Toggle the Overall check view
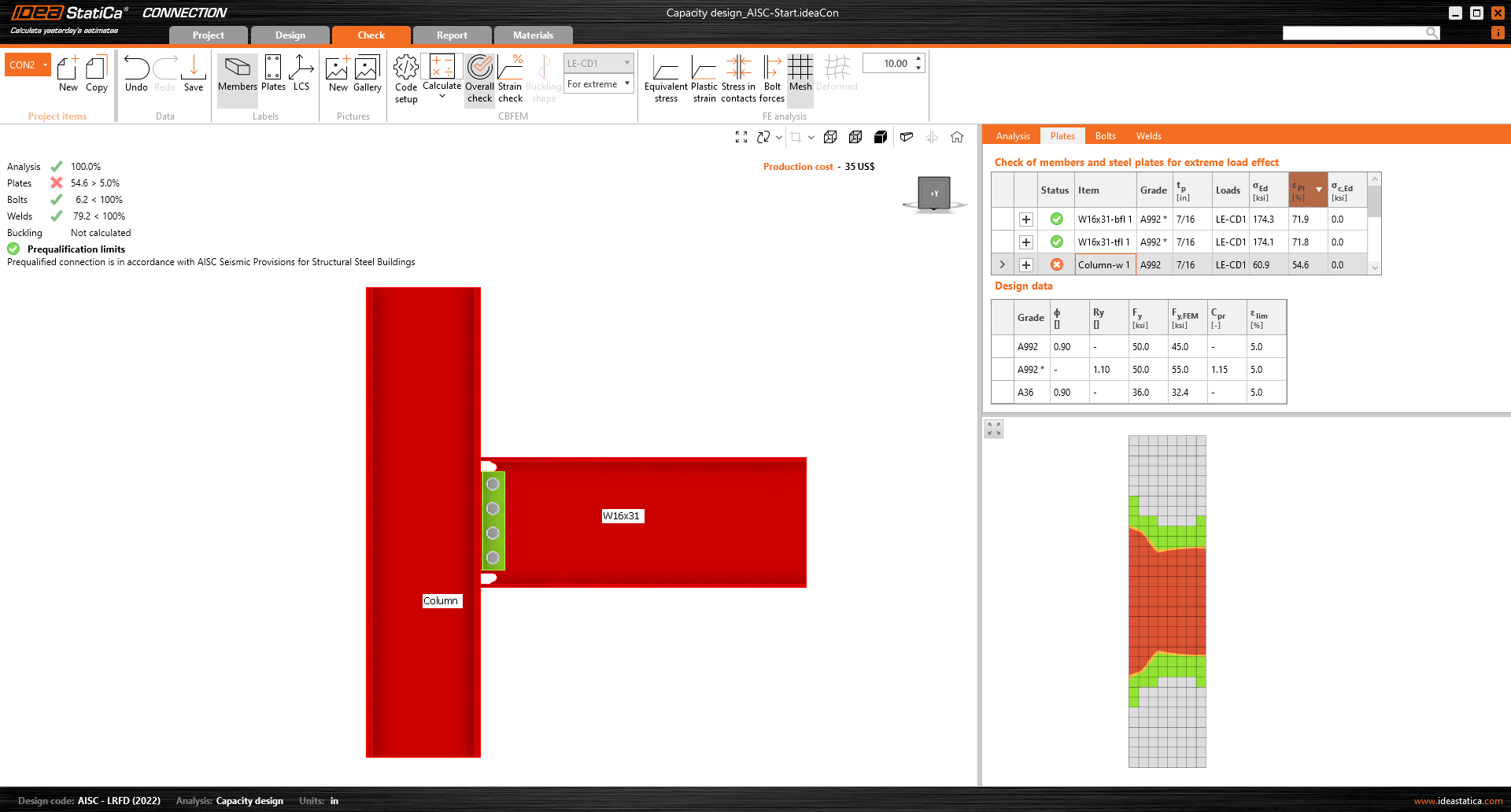Image resolution: width=1511 pixels, height=812 pixels. (479, 78)
